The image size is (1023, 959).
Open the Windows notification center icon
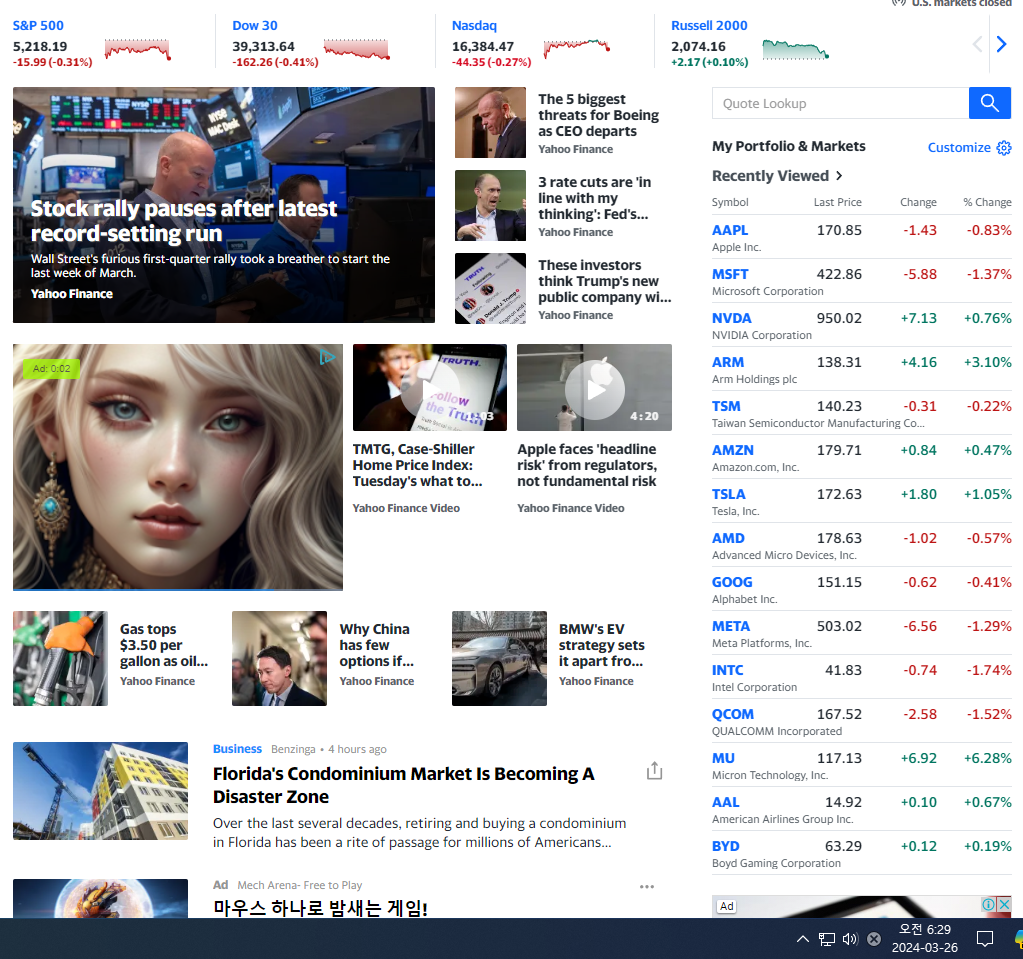coord(985,939)
